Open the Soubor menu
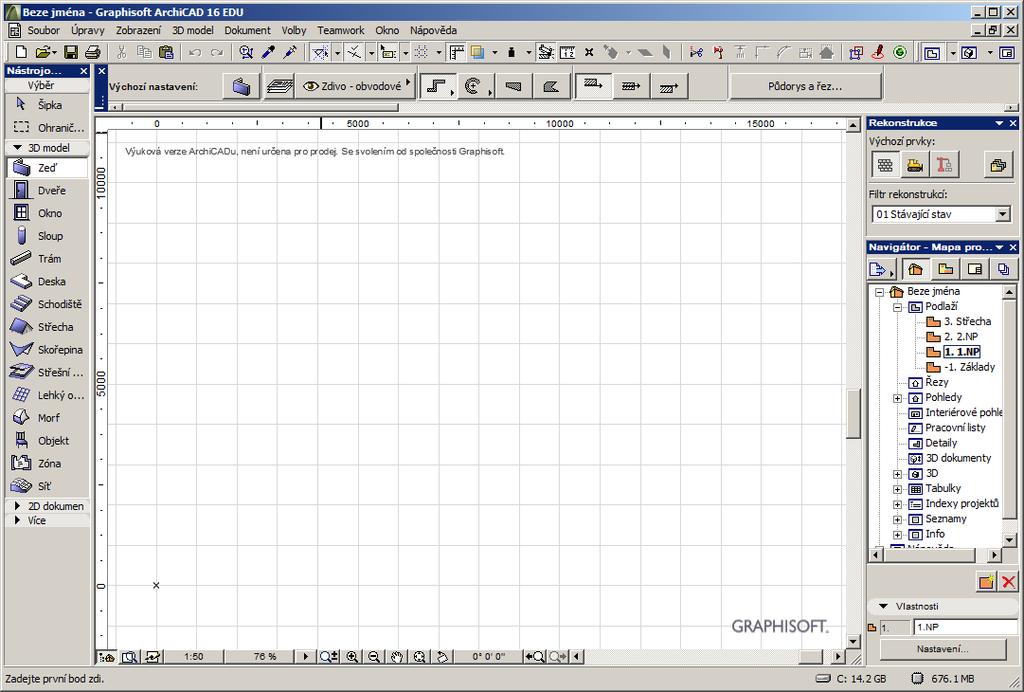1024x692 pixels. [43, 30]
